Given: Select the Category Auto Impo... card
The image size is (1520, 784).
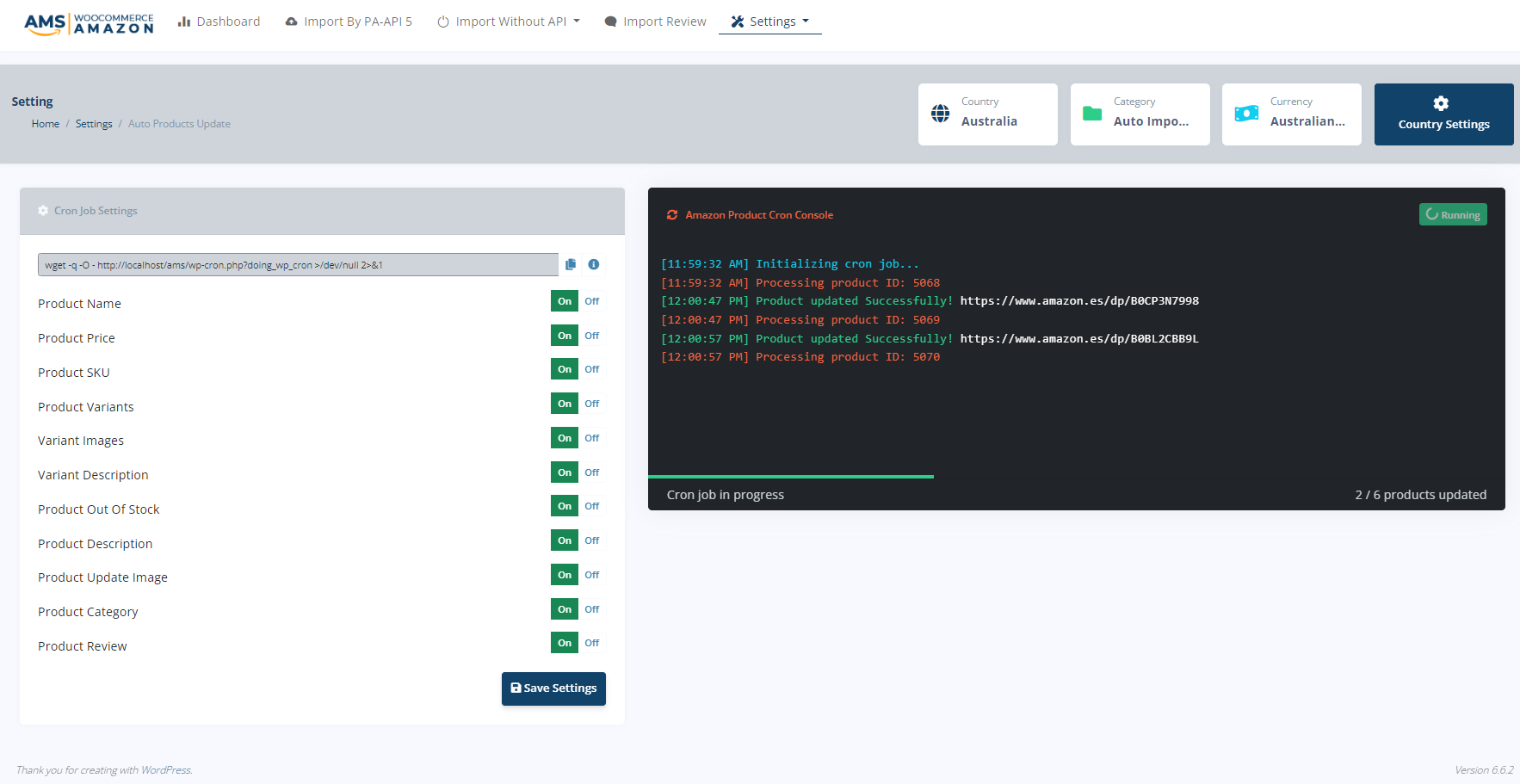Looking at the screenshot, I should pos(1140,114).
